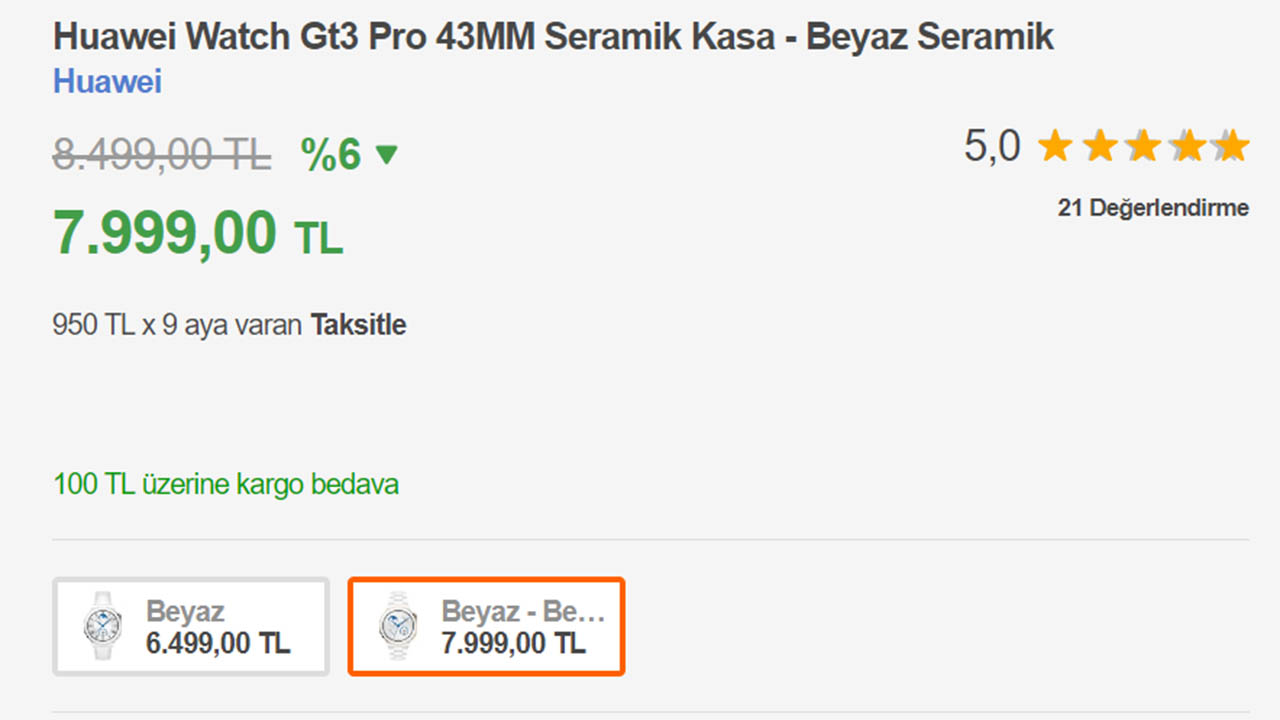This screenshot has height=720, width=1280.
Task: Click the large green 7.999,00 TL price
Action: pos(198,234)
